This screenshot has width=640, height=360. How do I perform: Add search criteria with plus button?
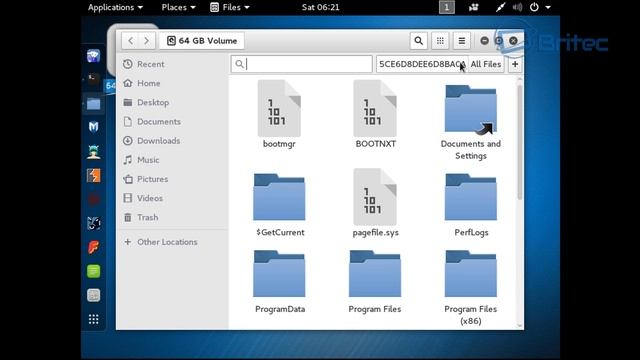tap(515, 64)
